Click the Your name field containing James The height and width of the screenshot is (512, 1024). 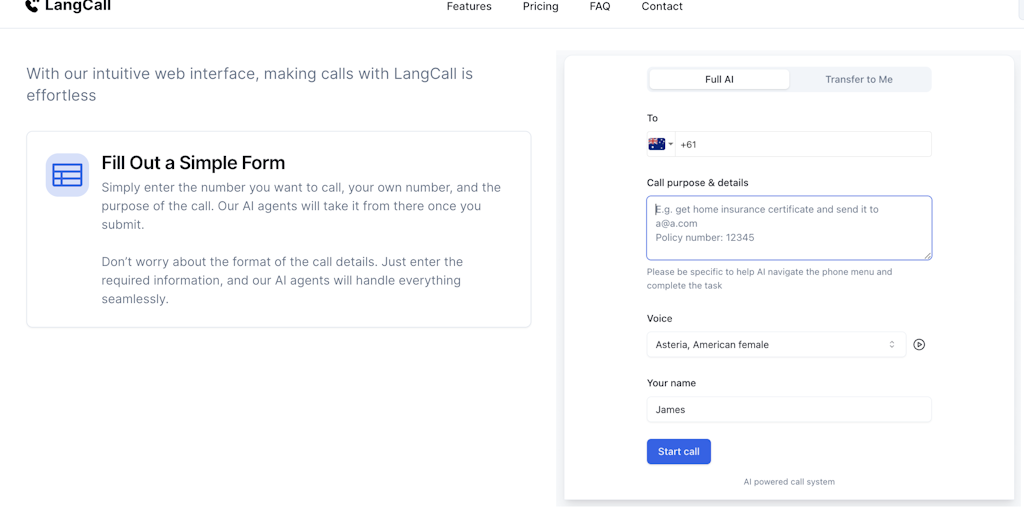(x=789, y=409)
